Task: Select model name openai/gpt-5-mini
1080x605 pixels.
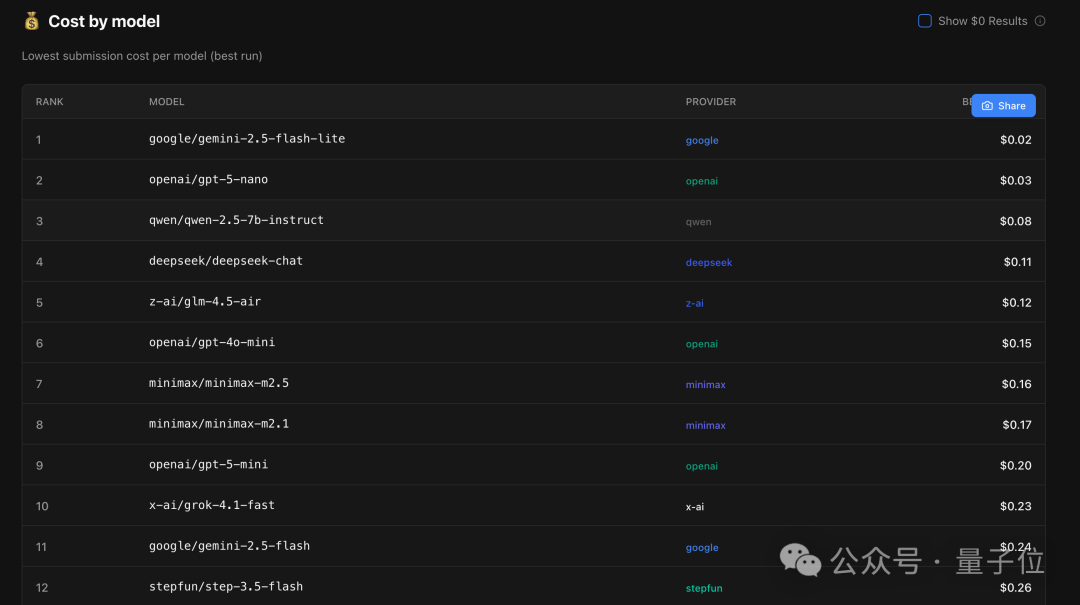Action: click(209, 464)
